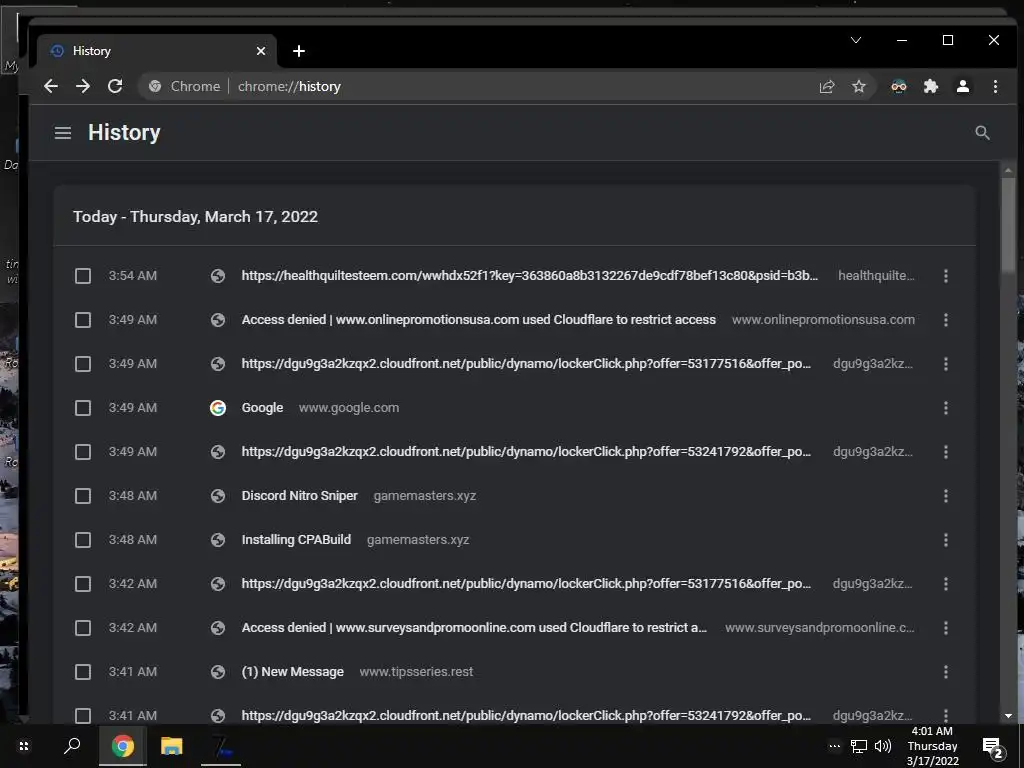Open the Chrome profile avatar
Viewport: 1024px width, 768px height.
[x=963, y=86]
